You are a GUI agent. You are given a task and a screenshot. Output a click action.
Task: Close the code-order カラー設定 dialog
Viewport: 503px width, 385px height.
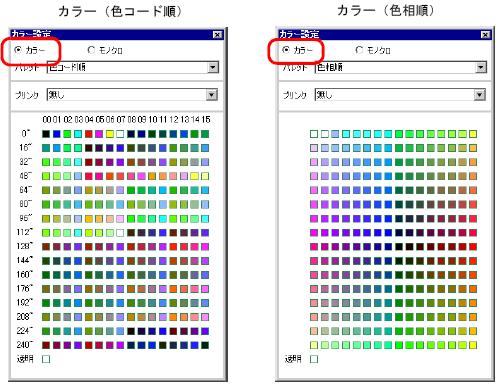(x=218, y=35)
